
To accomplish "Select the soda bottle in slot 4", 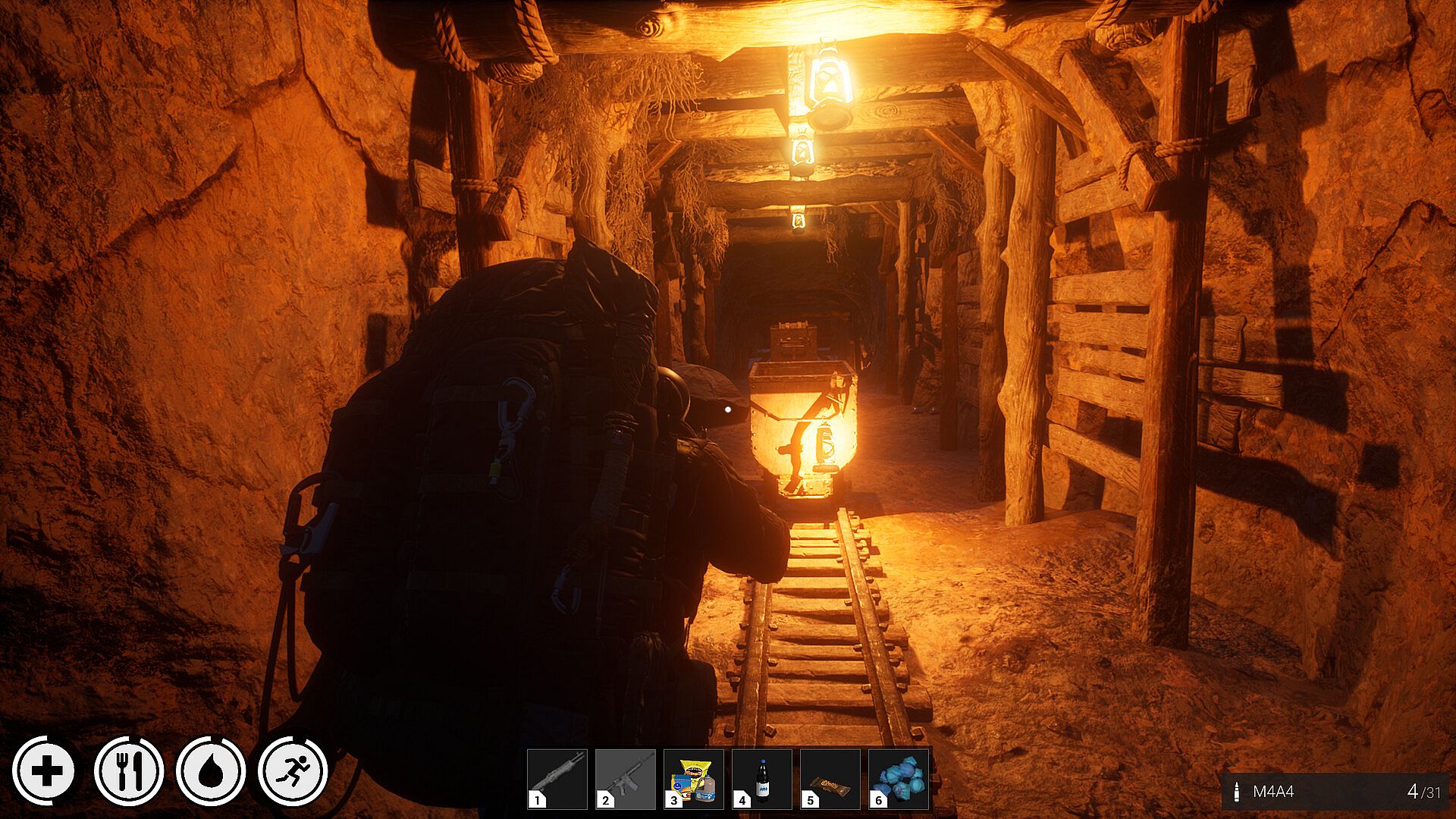I will [x=762, y=779].
